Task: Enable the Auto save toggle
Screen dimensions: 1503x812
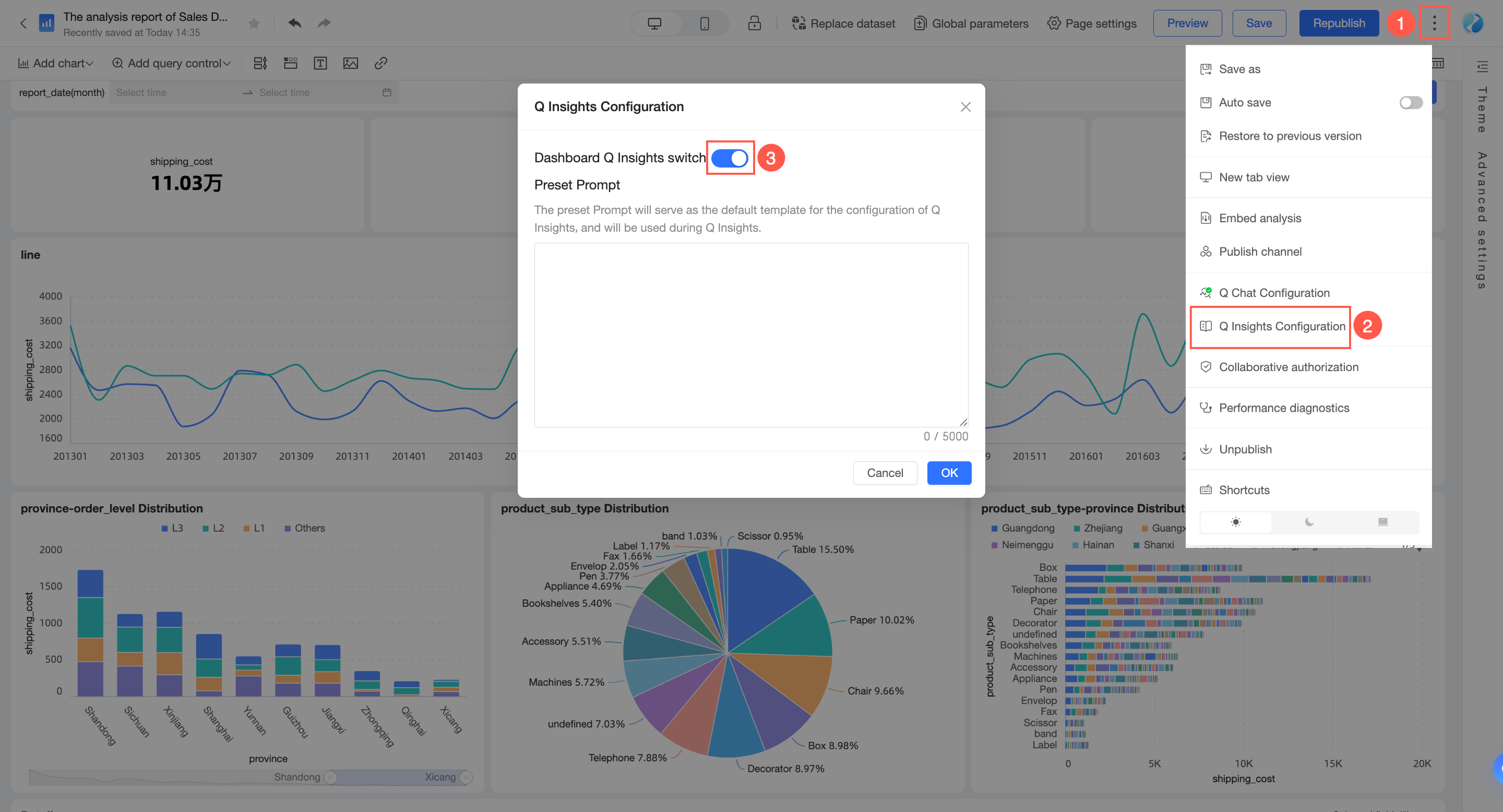Action: [1410, 103]
